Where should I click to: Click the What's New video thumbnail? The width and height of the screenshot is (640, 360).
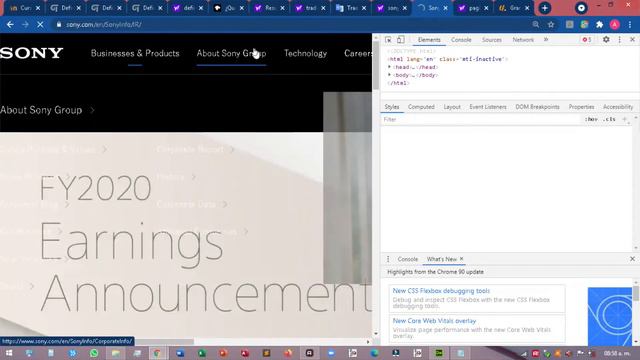(x=610, y=316)
